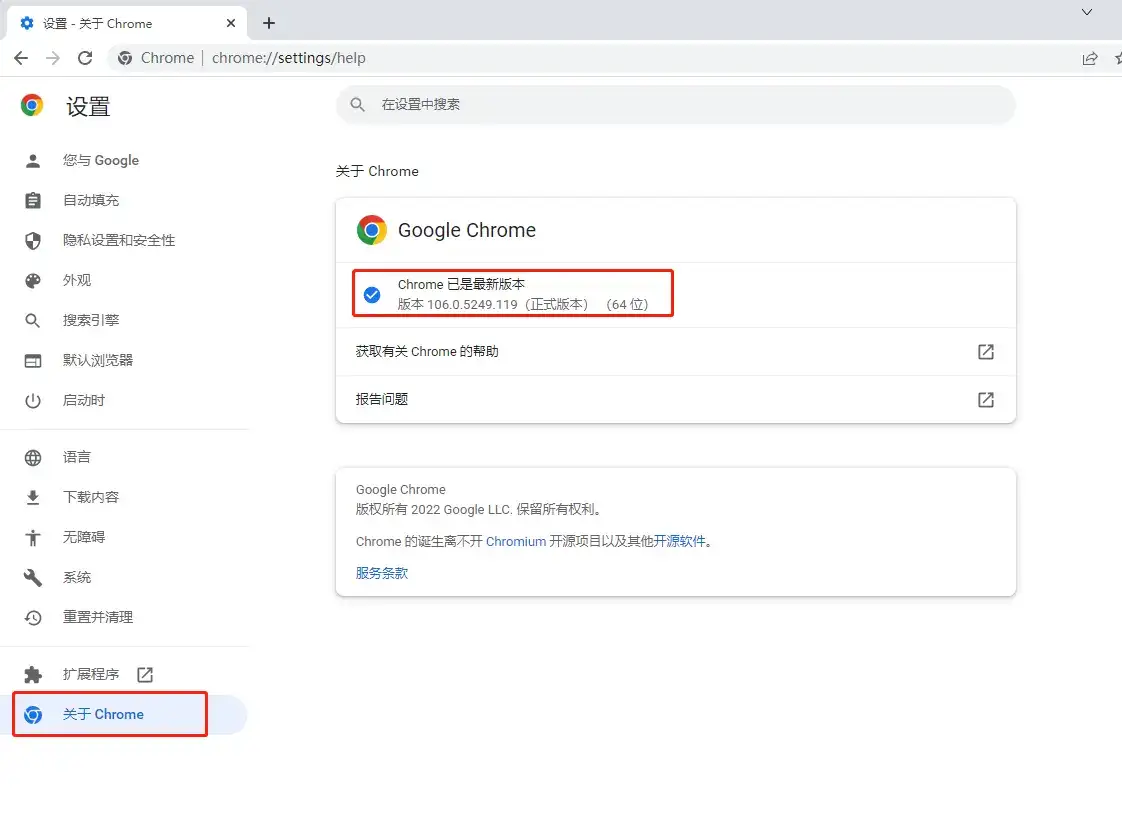The height and width of the screenshot is (828, 1122).
Task: Click the tab search chevron at top right
Action: (x=1086, y=11)
